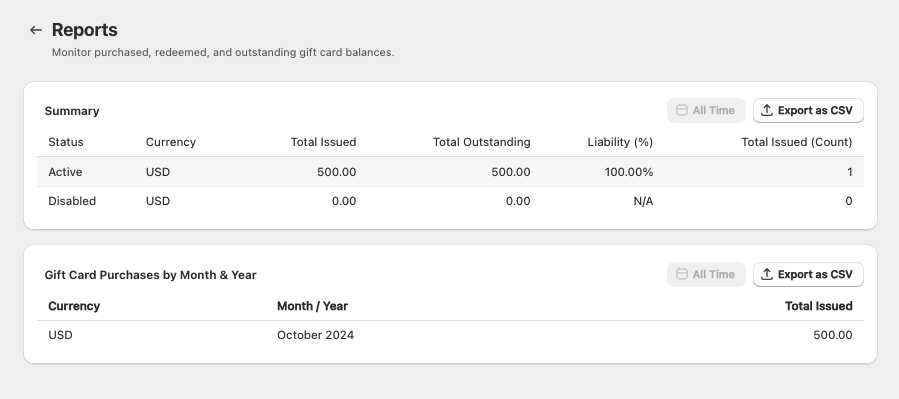The image size is (899, 399).
Task: Click the Liability (%) column header
Action: pos(620,142)
